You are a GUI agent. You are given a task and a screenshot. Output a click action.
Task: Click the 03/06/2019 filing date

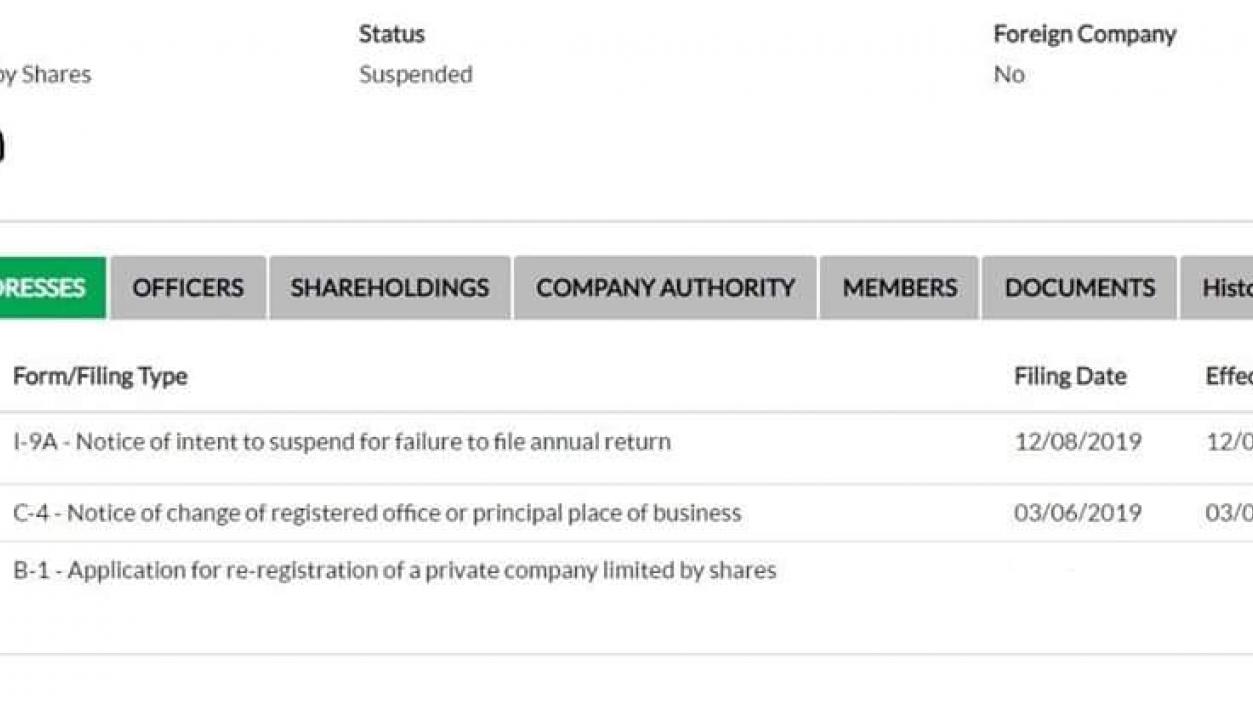(x=1077, y=513)
